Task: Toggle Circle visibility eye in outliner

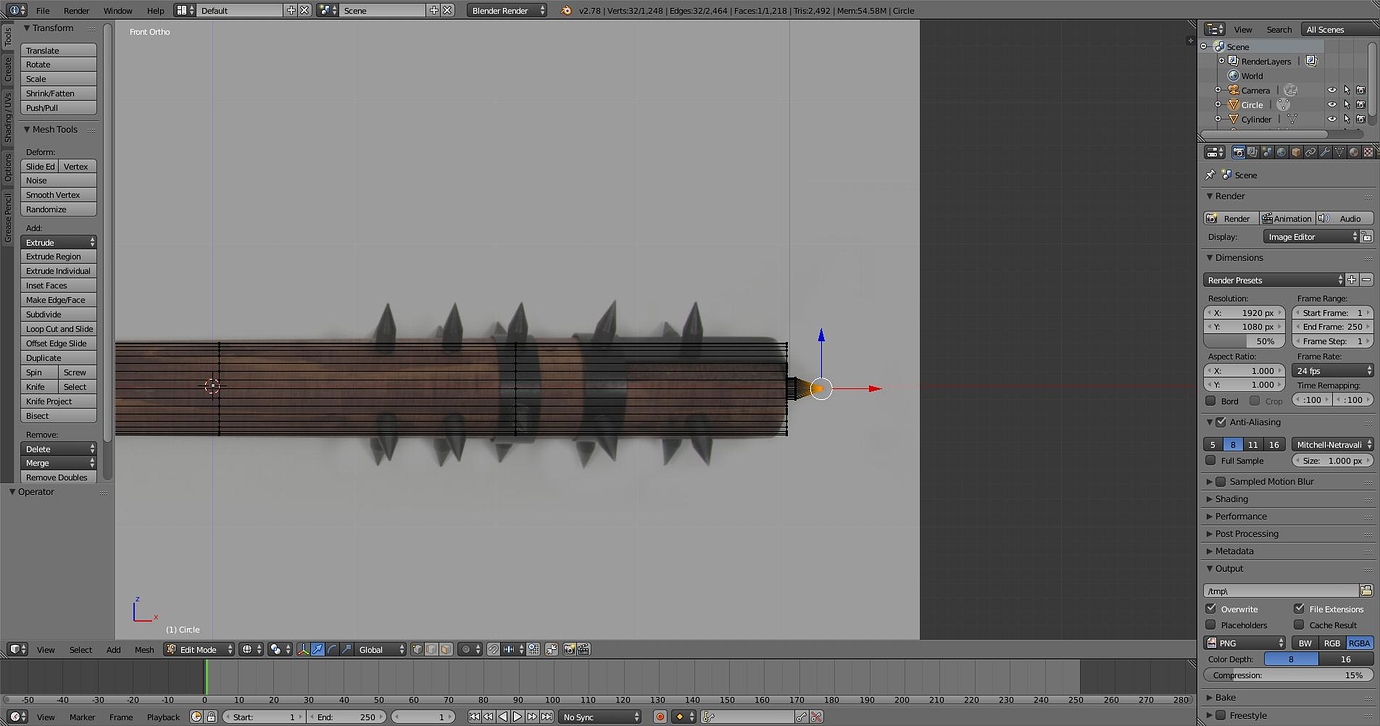Action: tap(1331, 104)
